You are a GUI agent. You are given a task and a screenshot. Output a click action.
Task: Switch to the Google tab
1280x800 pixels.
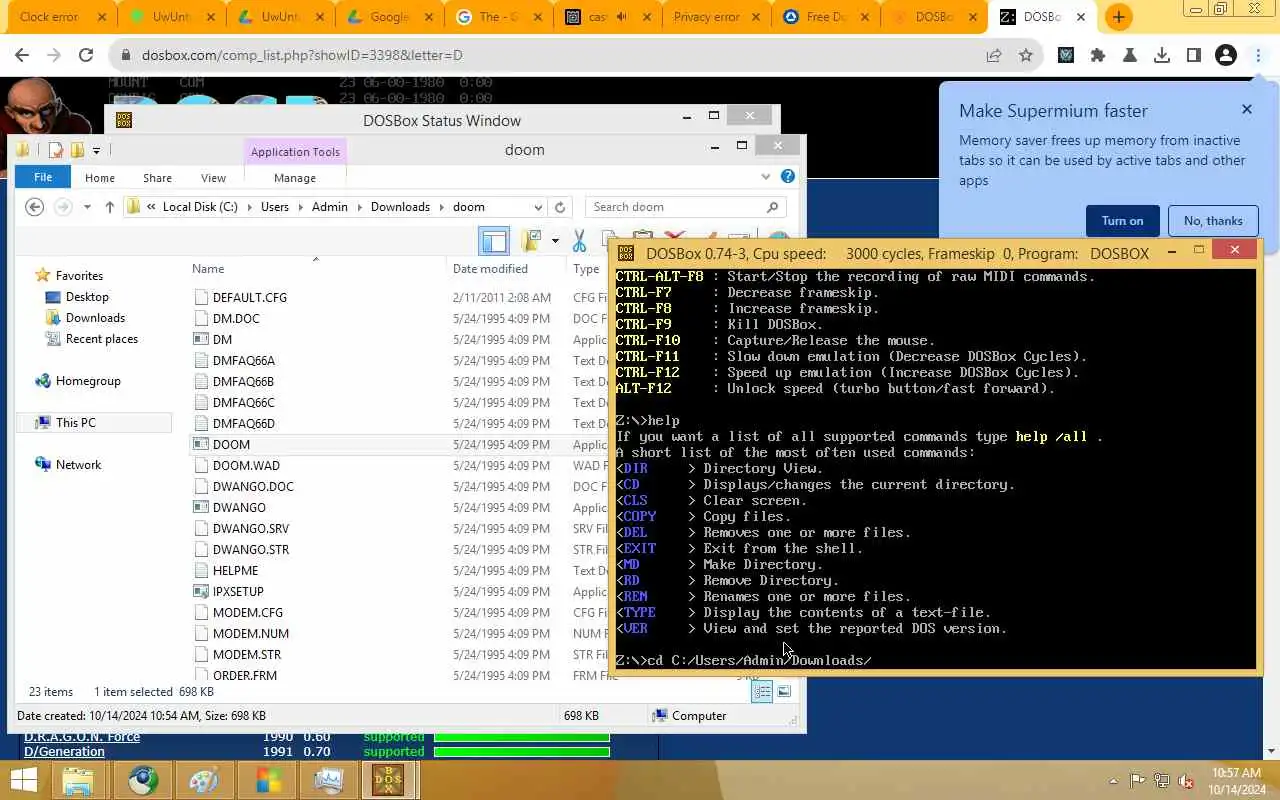pos(390,17)
